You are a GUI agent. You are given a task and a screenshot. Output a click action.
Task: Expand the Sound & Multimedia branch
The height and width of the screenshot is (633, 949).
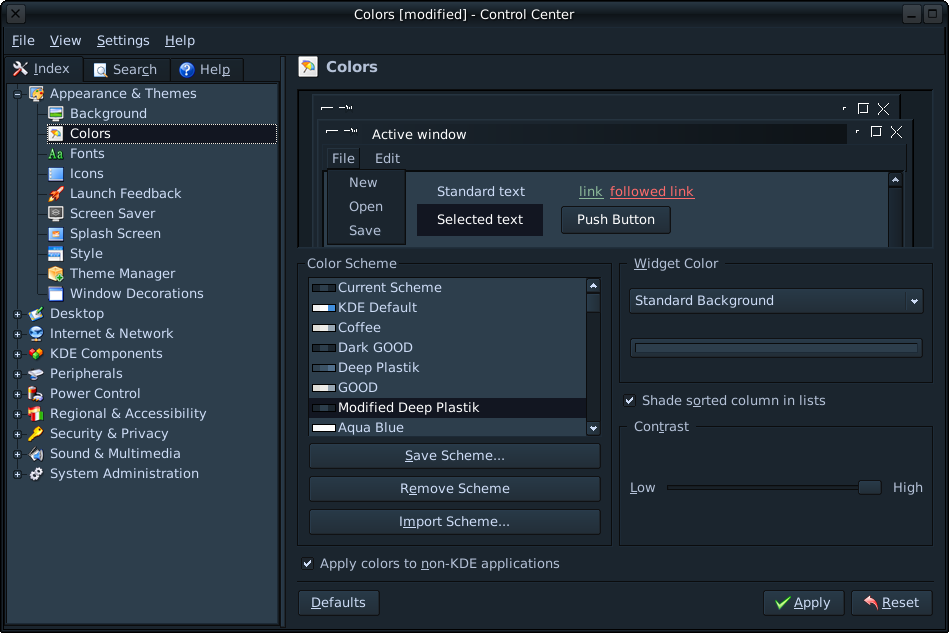(x=17, y=454)
